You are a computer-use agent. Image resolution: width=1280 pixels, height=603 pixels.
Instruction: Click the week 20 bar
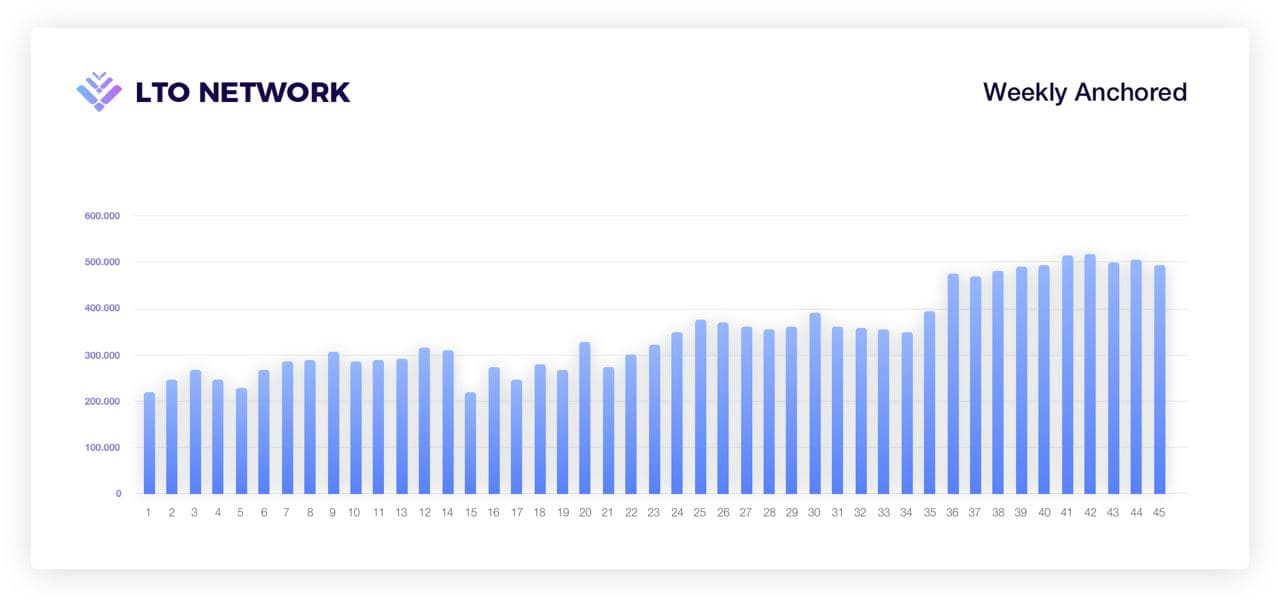click(585, 418)
